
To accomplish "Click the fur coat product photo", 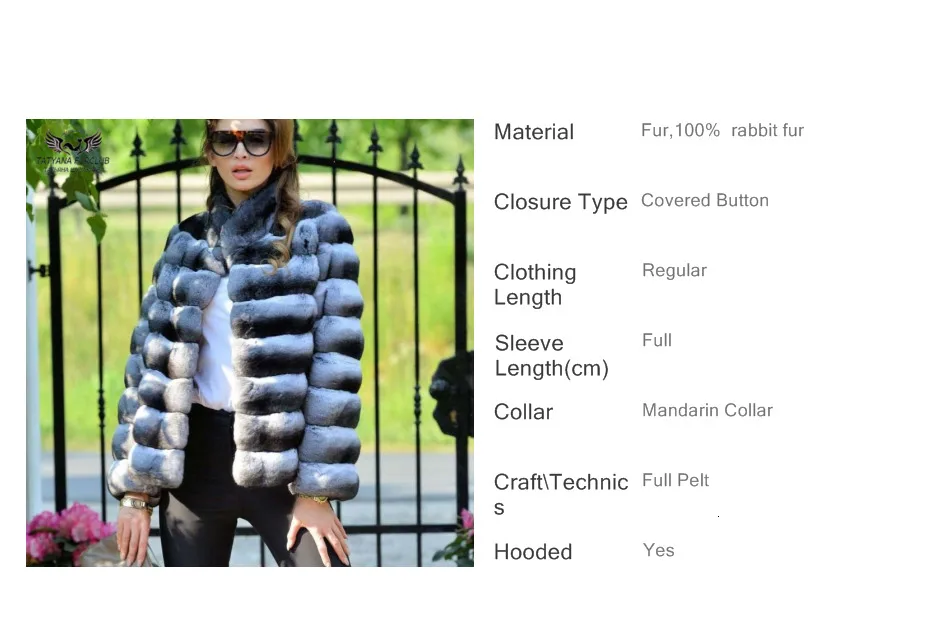I will (x=250, y=343).
